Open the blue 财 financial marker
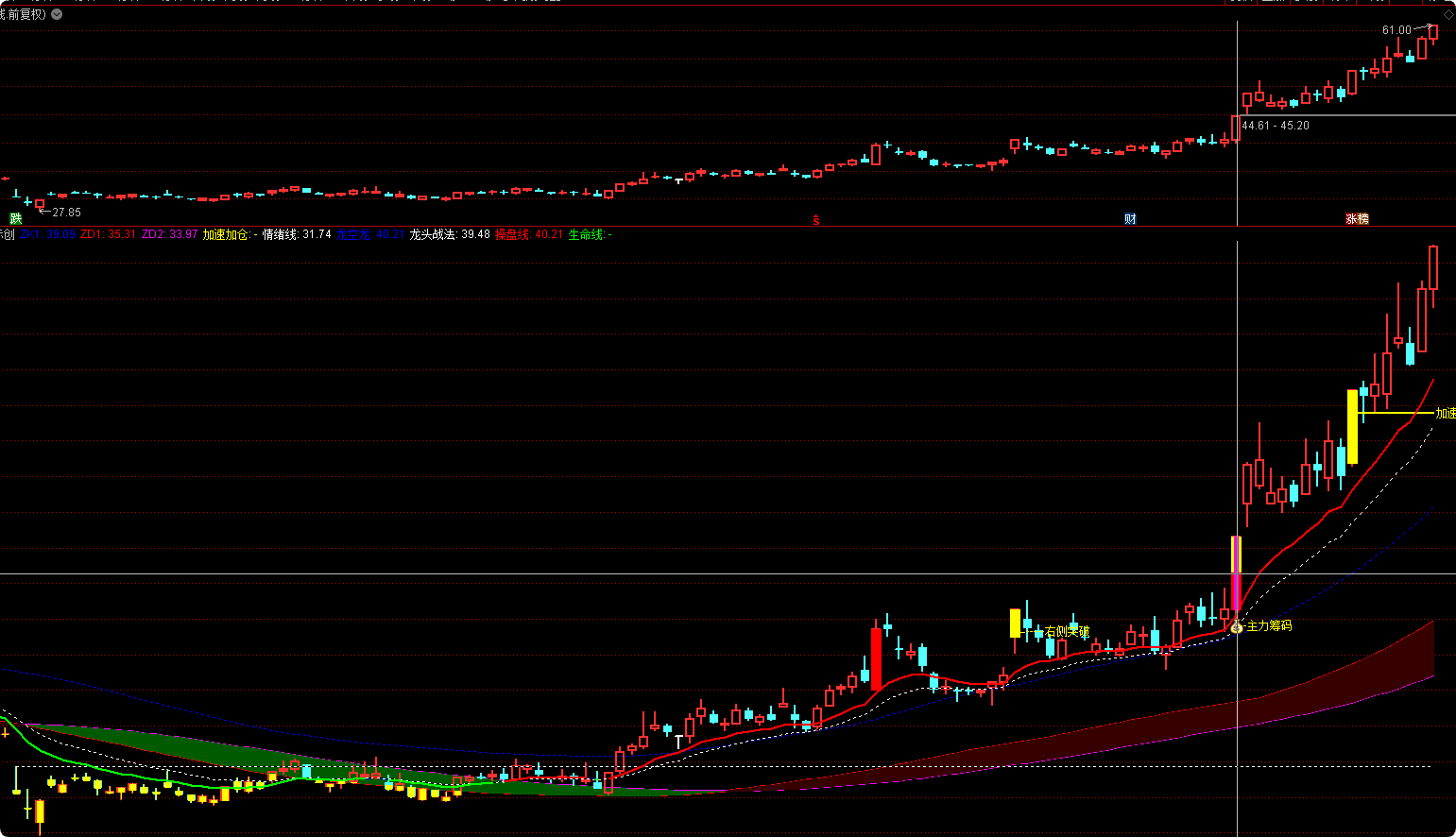1456x837 pixels. pyautogui.click(x=1130, y=219)
